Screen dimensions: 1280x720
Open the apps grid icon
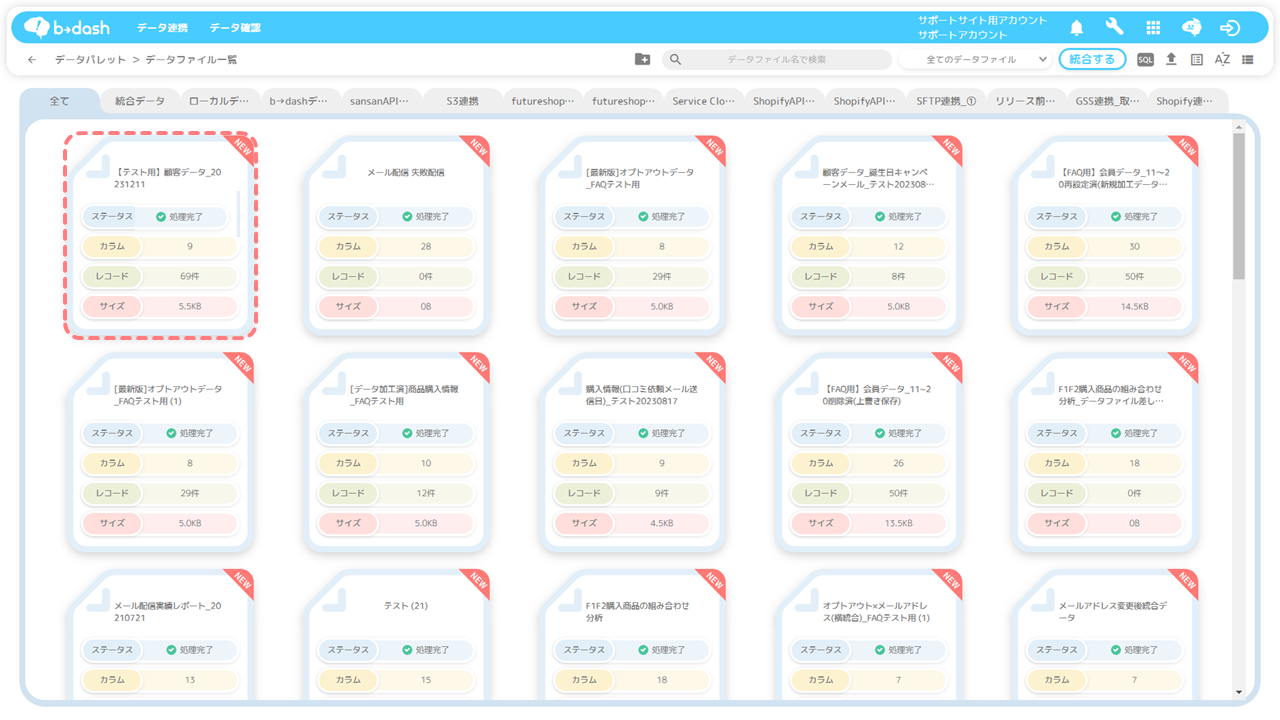coord(1153,28)
